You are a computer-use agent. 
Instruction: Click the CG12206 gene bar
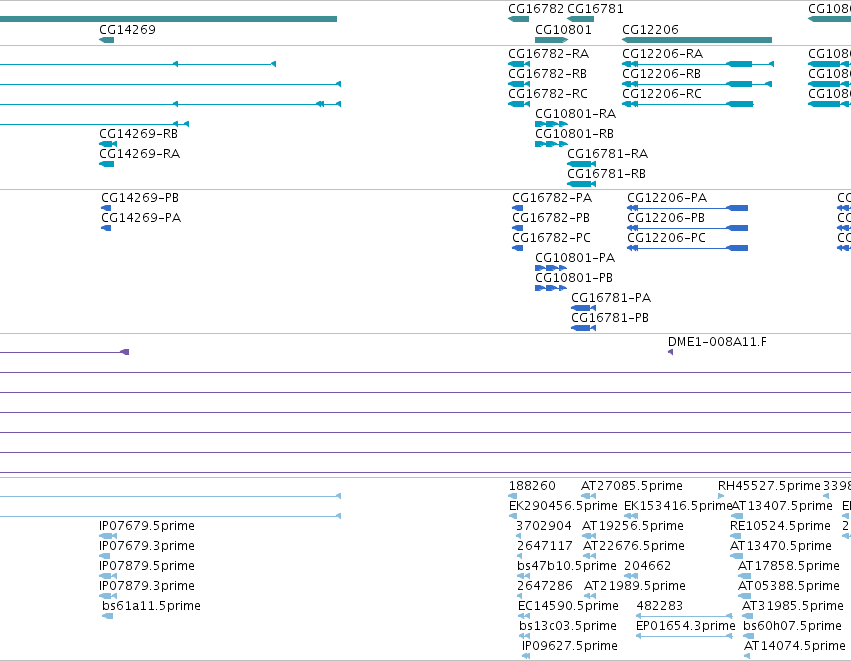pos(697,40)
